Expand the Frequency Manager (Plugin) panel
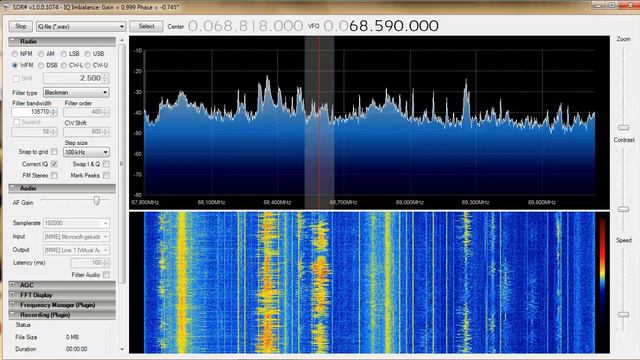Screen dimensions: 640x360 click(x=12, y=304)
